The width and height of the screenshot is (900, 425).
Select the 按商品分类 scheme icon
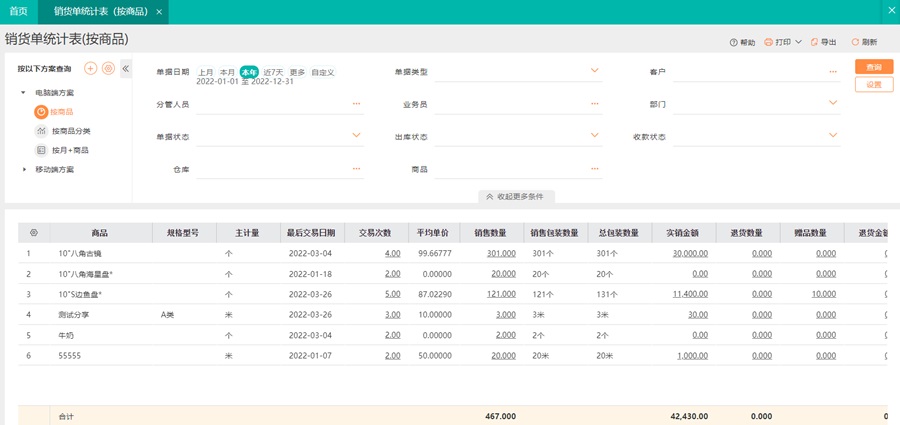tap(41, 131)
